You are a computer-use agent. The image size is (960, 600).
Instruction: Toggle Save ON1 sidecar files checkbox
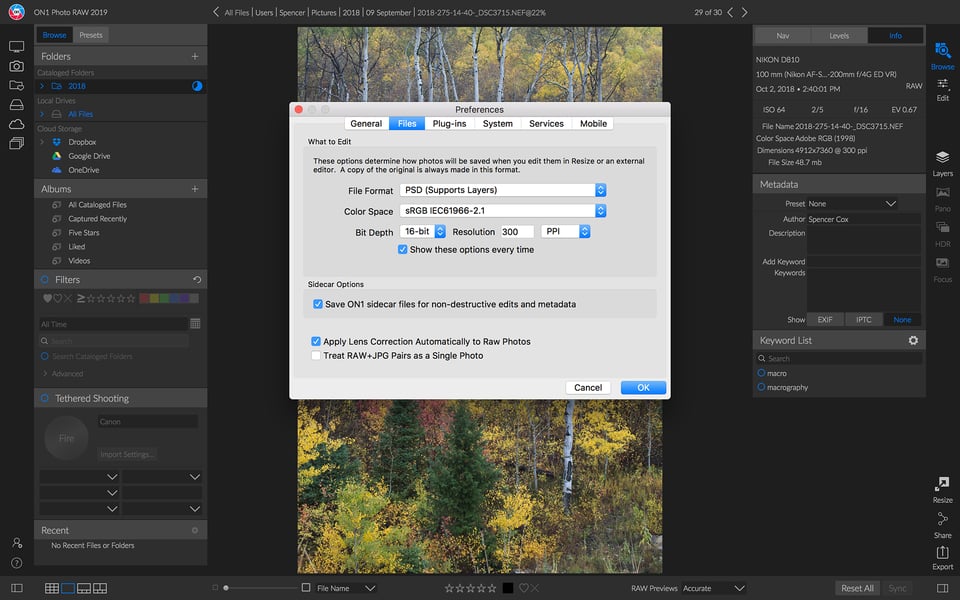coord(318,304)
